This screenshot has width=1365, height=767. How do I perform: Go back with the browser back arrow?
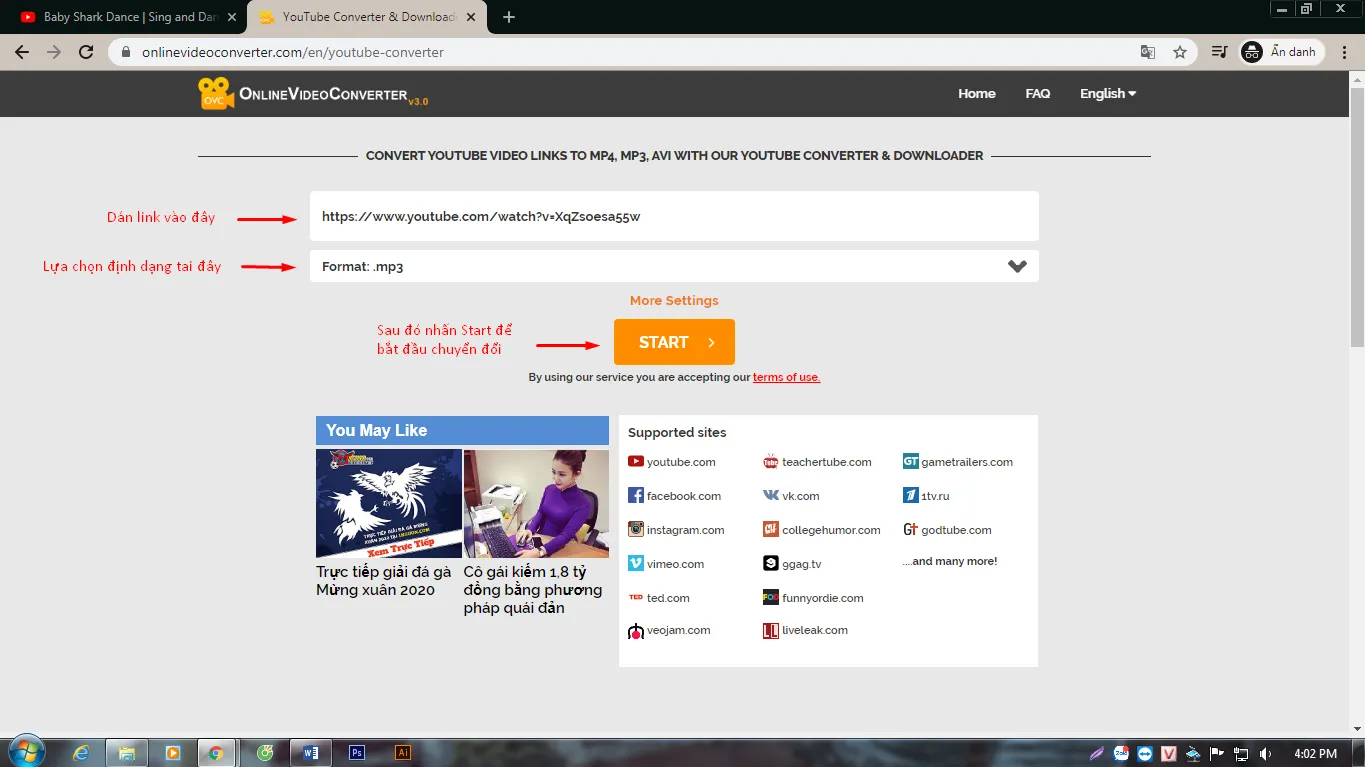pyautogui.click(x=22, y=52)
